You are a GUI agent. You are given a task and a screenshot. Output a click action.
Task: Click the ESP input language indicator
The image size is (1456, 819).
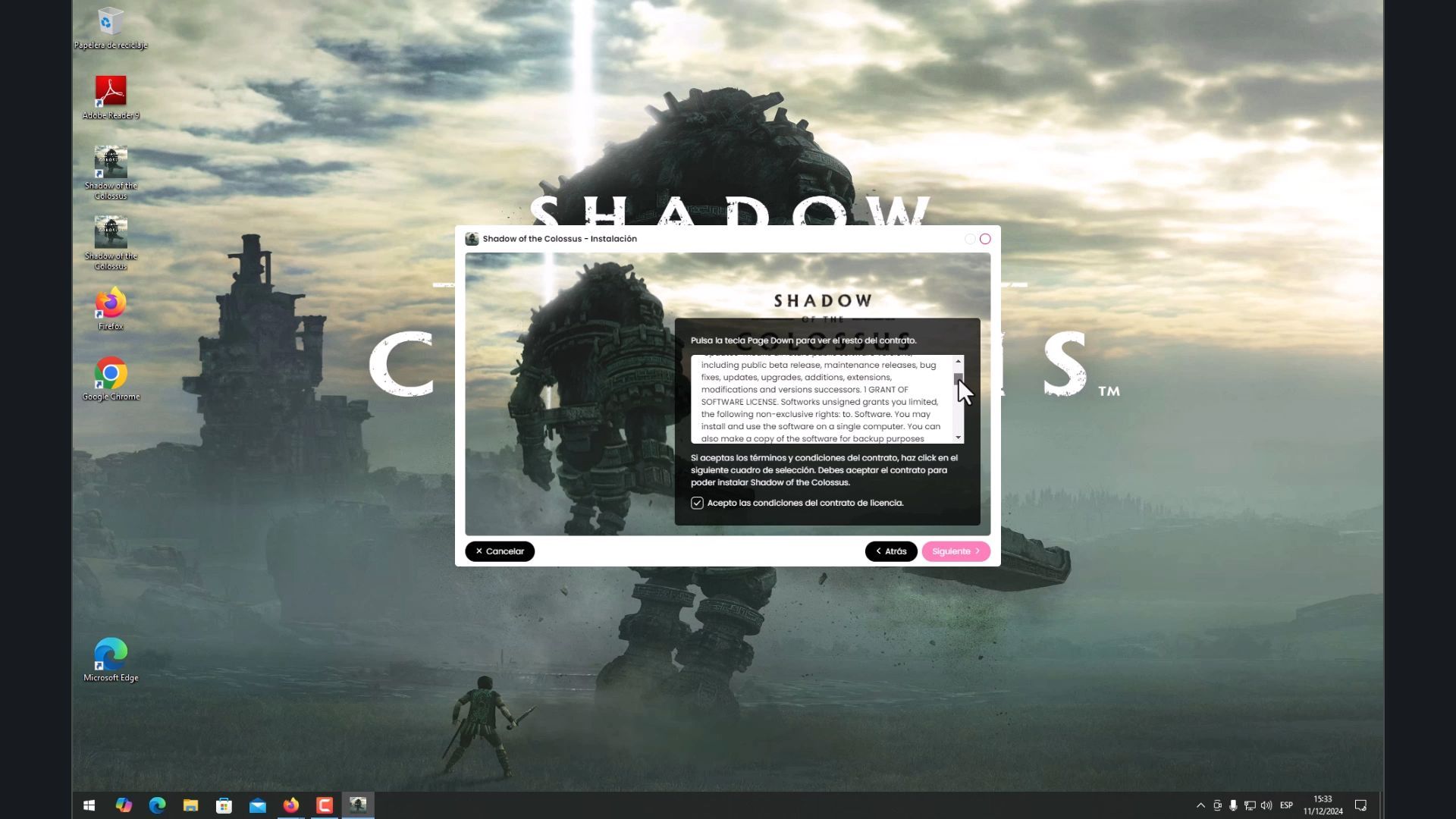coord(1286,805)
